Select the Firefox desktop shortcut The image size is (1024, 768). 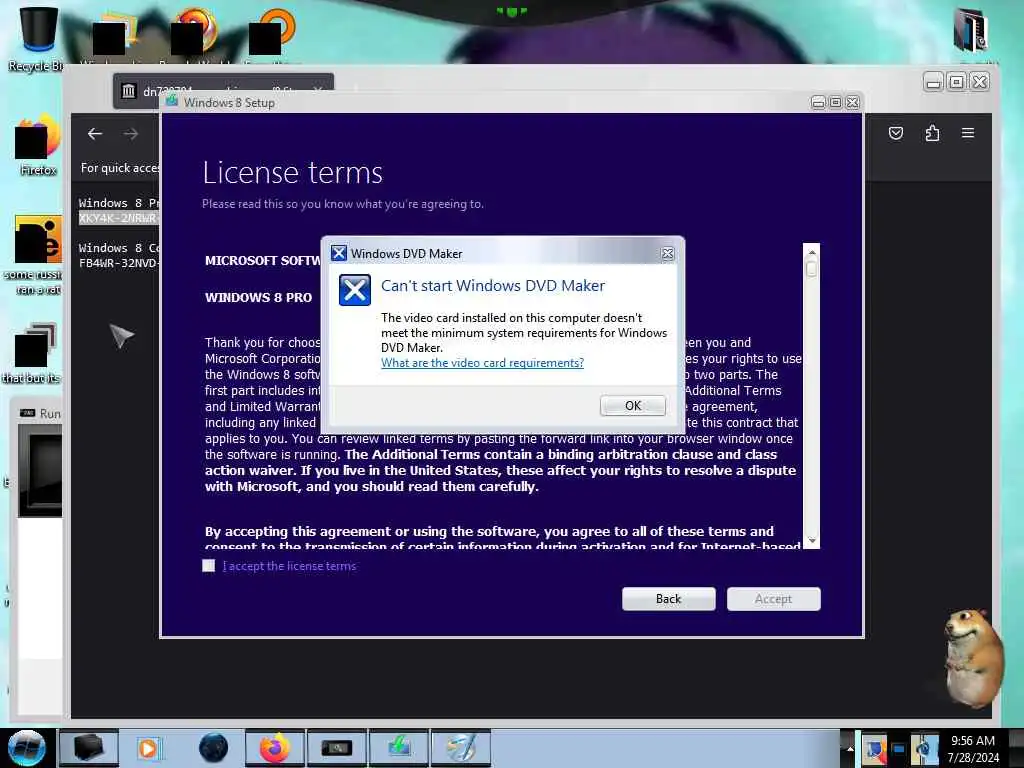tap(37, 145)
